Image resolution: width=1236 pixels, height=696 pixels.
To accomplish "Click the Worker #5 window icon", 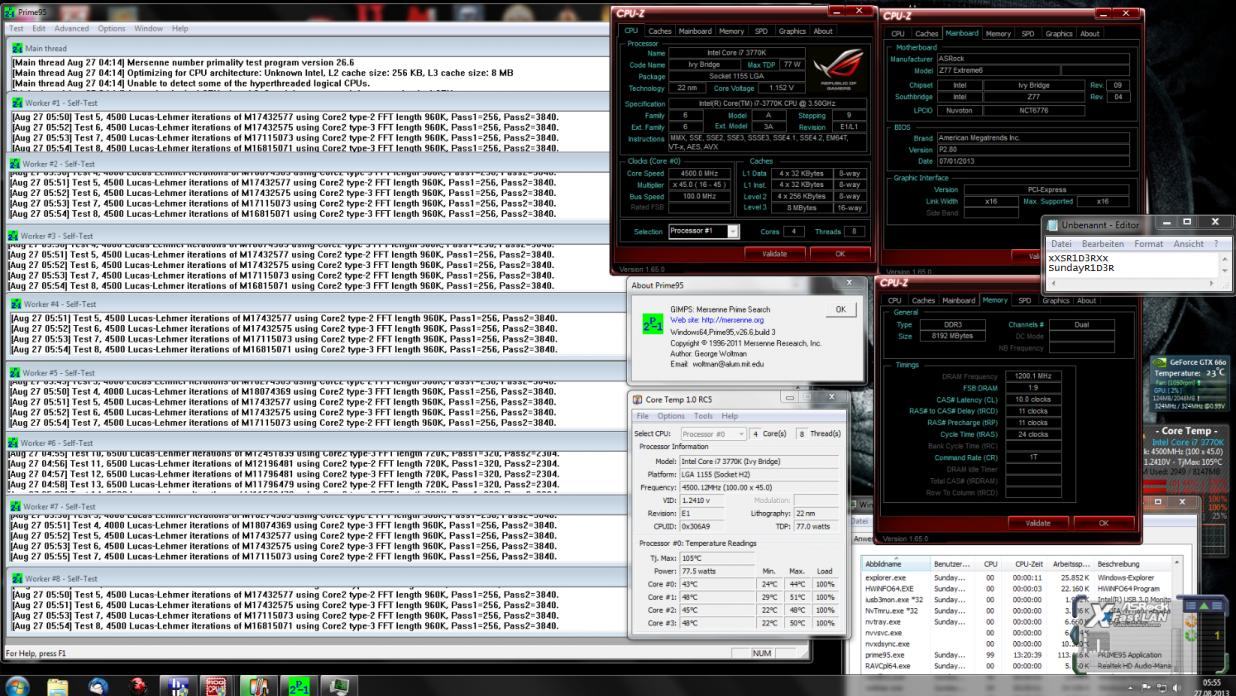I will (x=14, y=373).
